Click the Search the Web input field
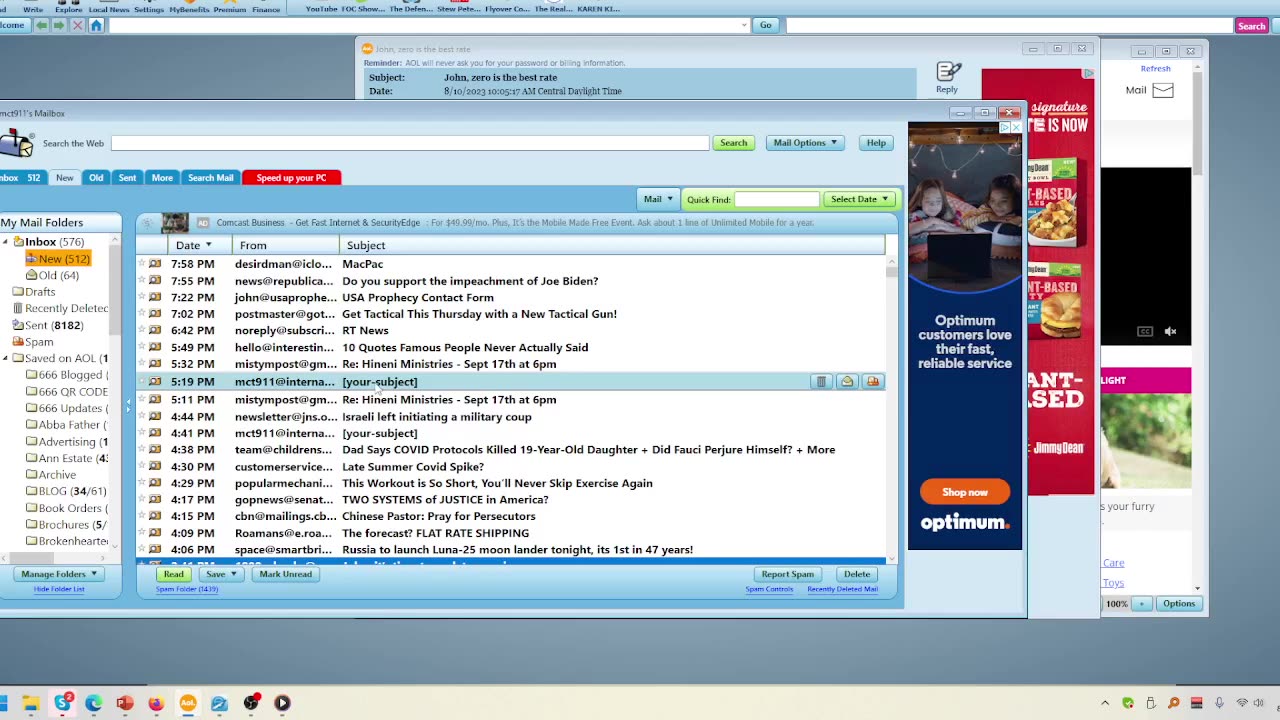 (x=410, y=143)
